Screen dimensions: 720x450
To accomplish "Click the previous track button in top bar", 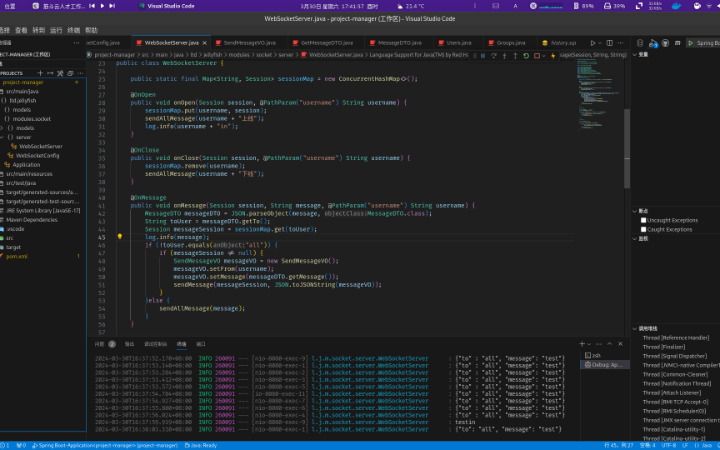I will click(x=92, y=6).
